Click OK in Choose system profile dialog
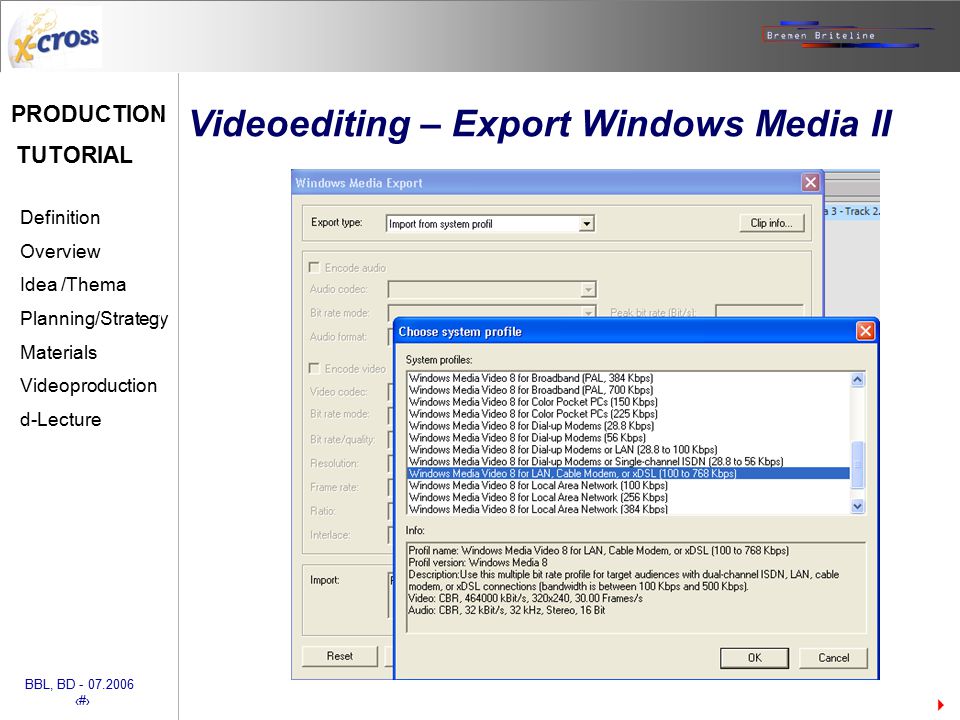Screen dimensions: 960x720 [754, 658]
